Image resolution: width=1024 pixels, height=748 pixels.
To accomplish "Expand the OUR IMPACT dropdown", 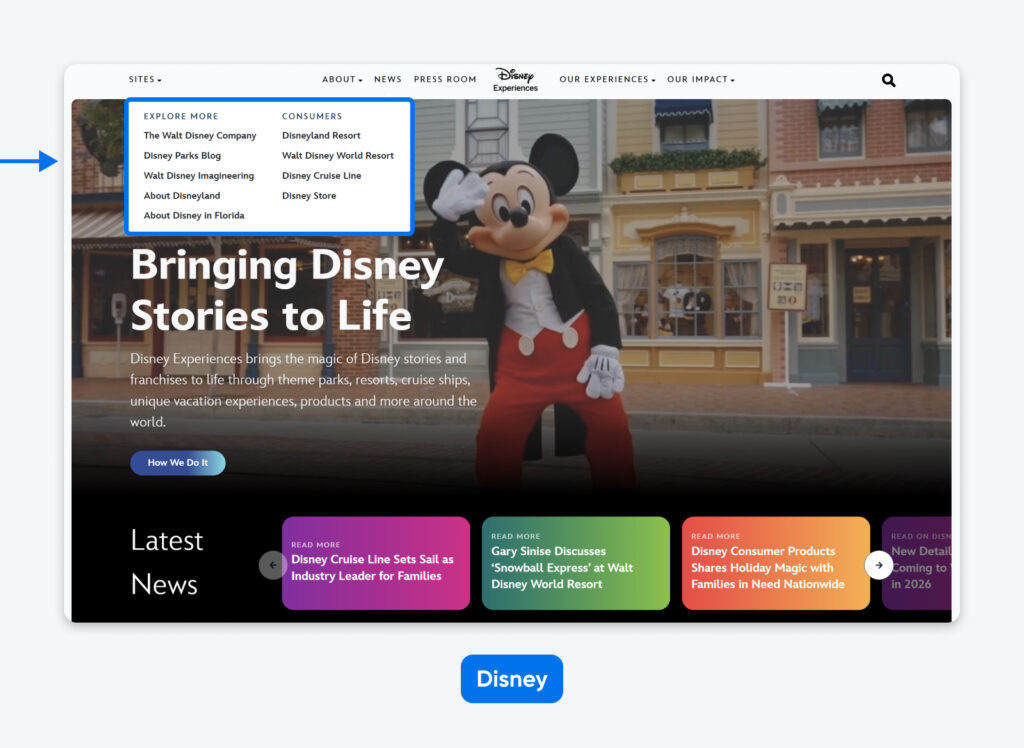I will 699,79.
